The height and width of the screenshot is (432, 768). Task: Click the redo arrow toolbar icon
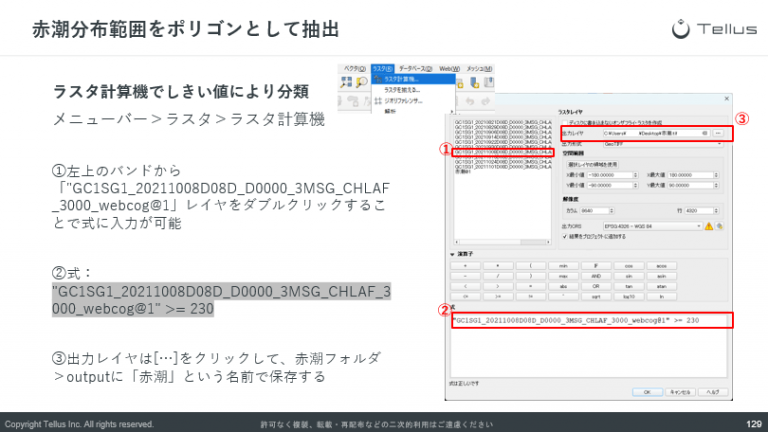pos(485,101)
